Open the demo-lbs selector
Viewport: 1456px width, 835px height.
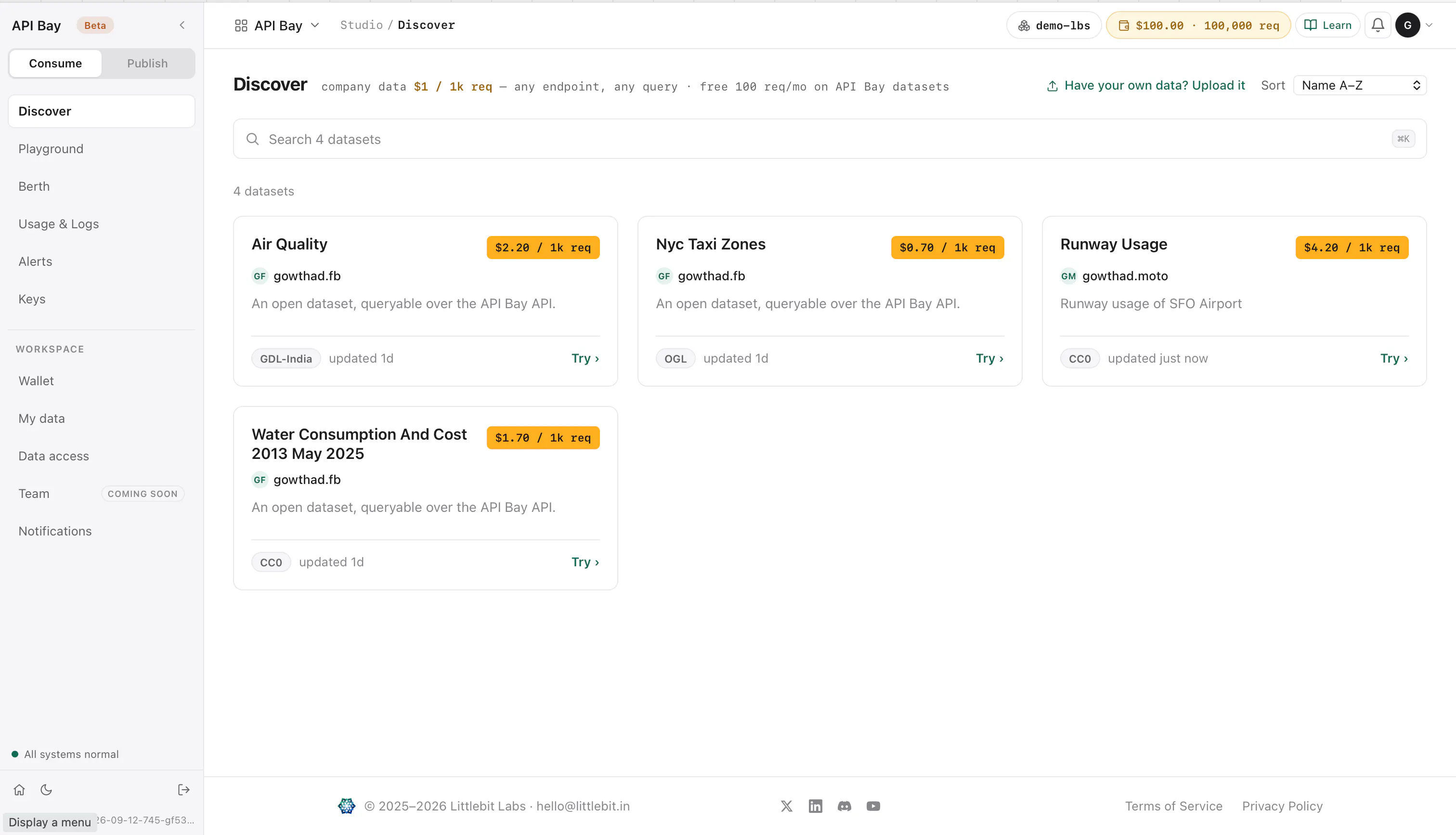point(1053,25)
